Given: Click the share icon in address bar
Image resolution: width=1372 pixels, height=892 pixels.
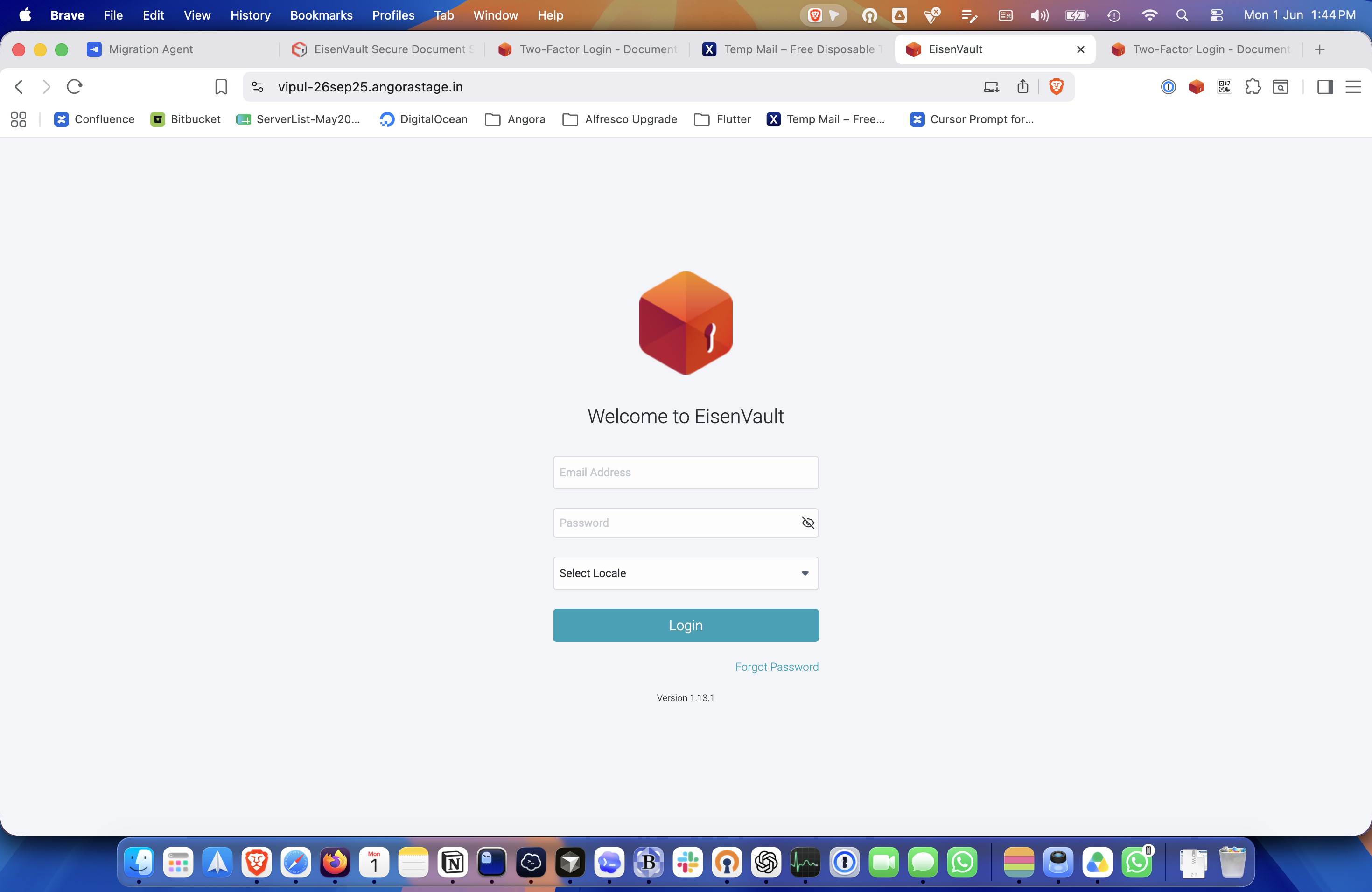Looking at the screenshot, I should (1022, 87).
